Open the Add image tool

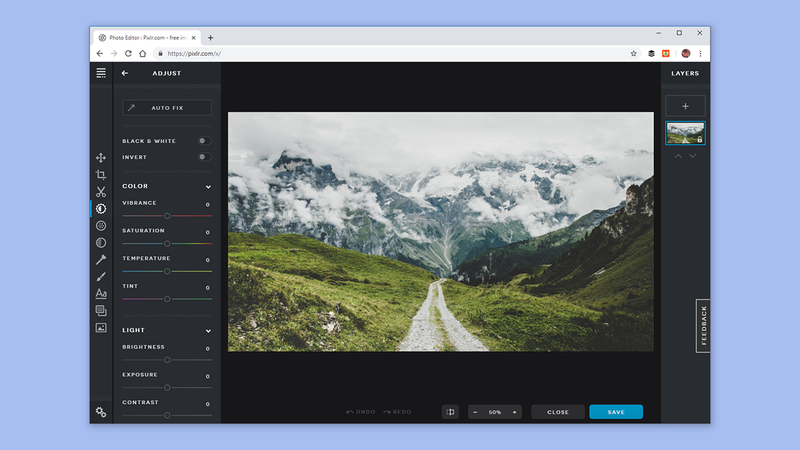click(101, 328)
